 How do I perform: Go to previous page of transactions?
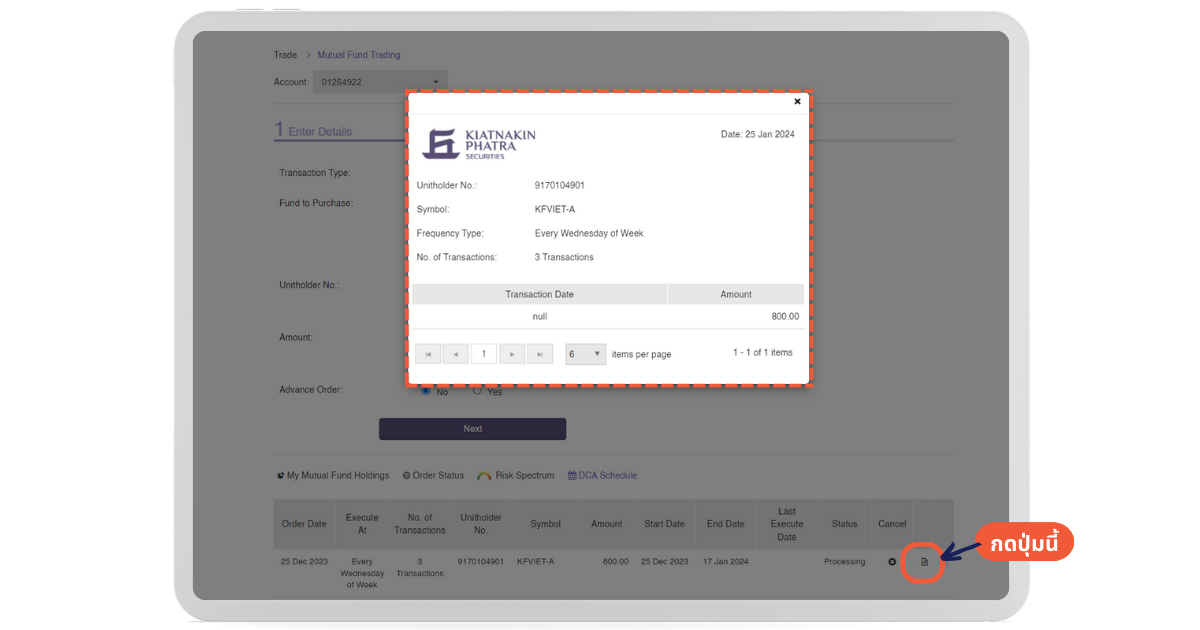456,354
